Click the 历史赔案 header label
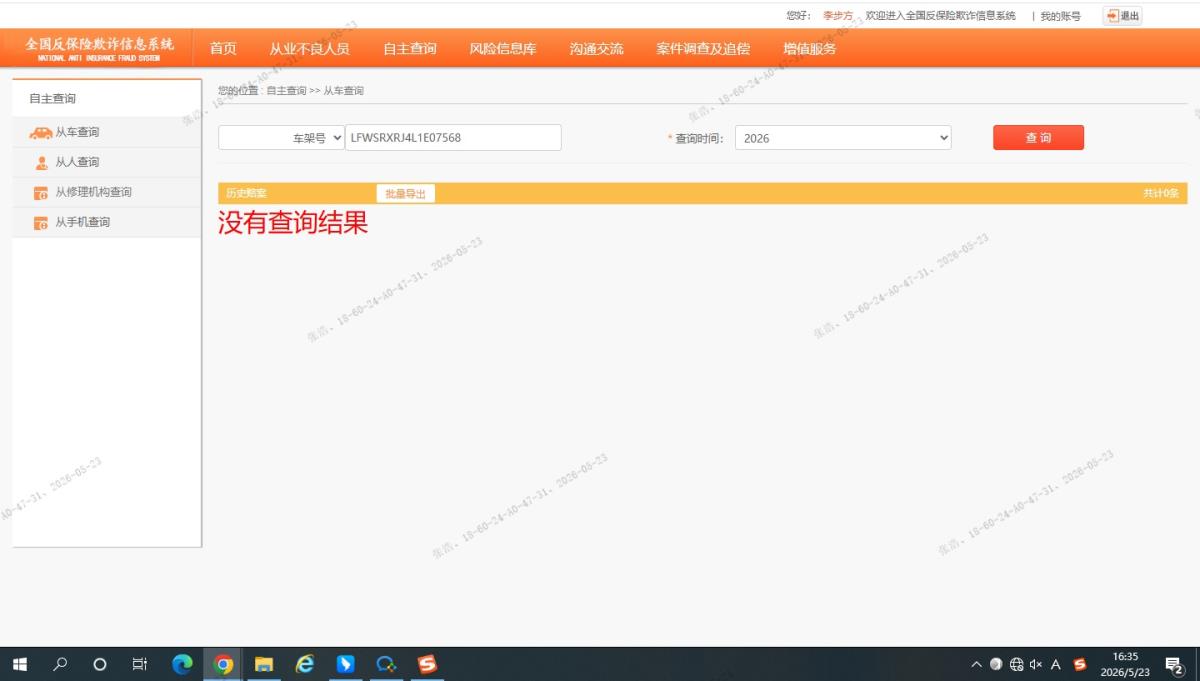Viewport: 1200px width, 681px height. pyautogui.click(x=246, y=194)
